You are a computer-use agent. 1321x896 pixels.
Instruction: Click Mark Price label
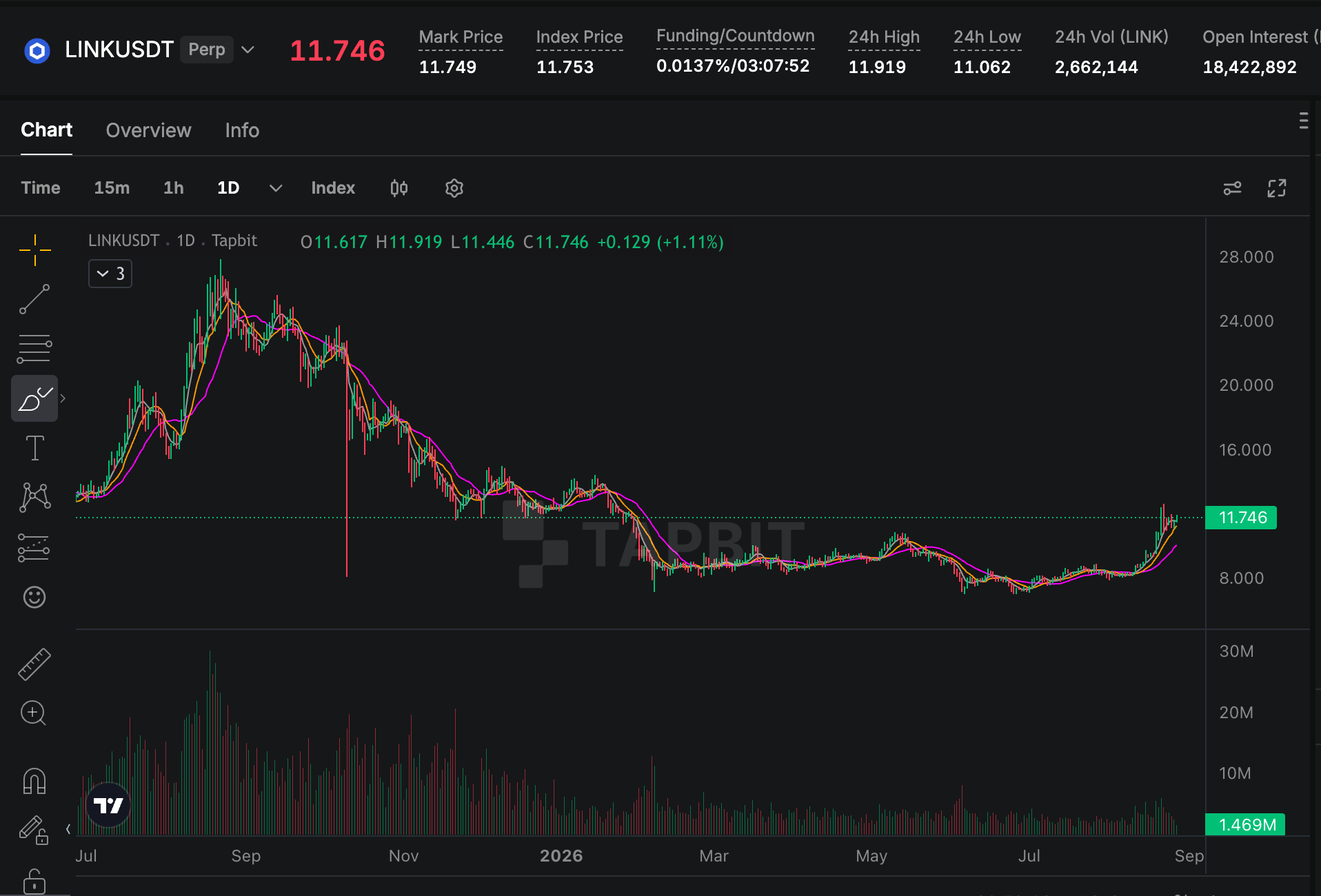coord(461,37)
